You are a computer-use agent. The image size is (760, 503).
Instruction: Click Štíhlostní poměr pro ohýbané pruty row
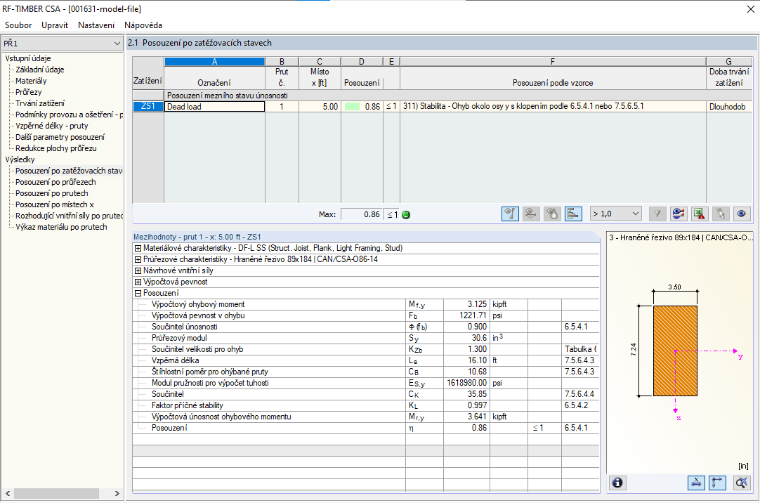tap(366, 372)
